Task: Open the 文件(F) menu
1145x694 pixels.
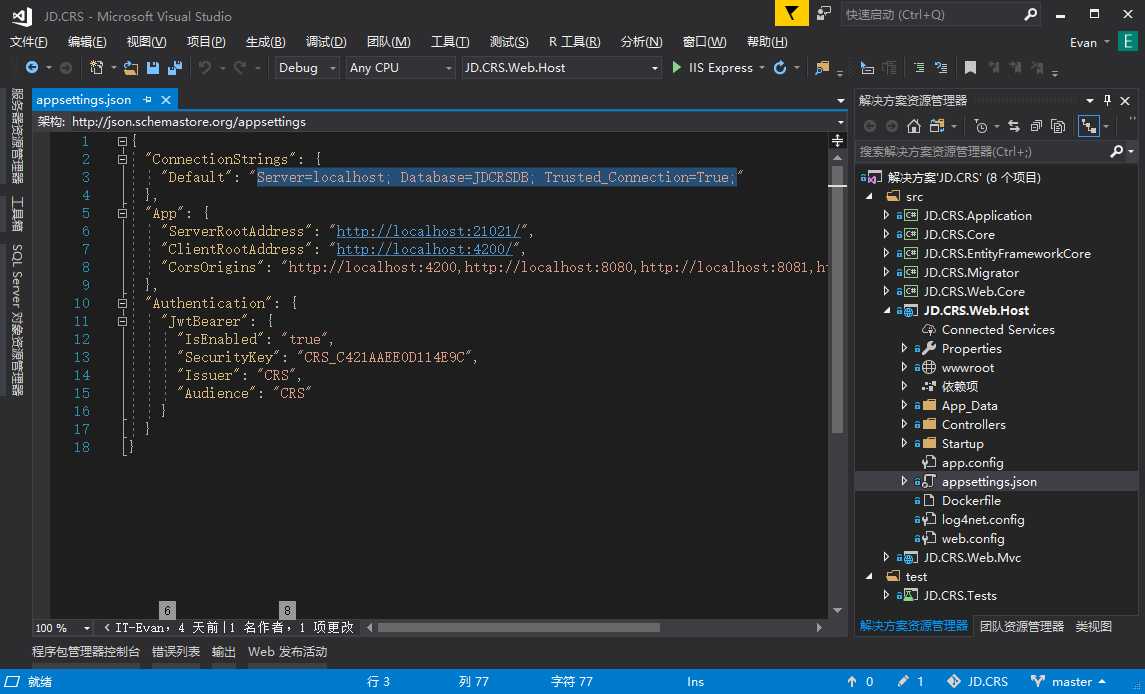Action: (x=28, y=42)
